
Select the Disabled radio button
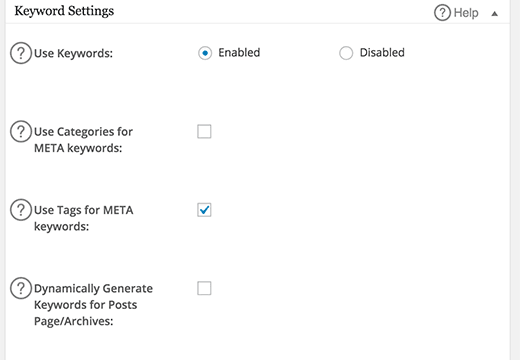point(346,53)
